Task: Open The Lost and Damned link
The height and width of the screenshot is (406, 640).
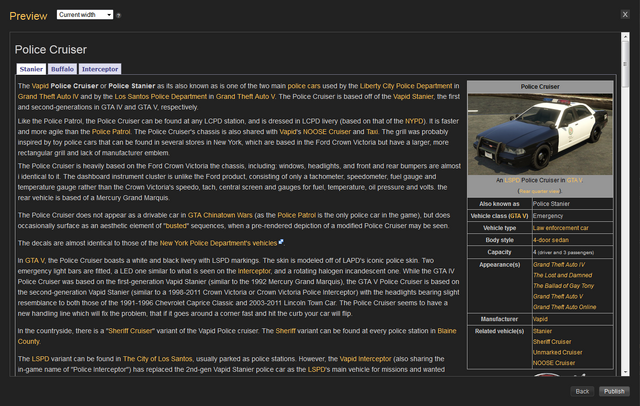Action: click(x=562, y=275)
